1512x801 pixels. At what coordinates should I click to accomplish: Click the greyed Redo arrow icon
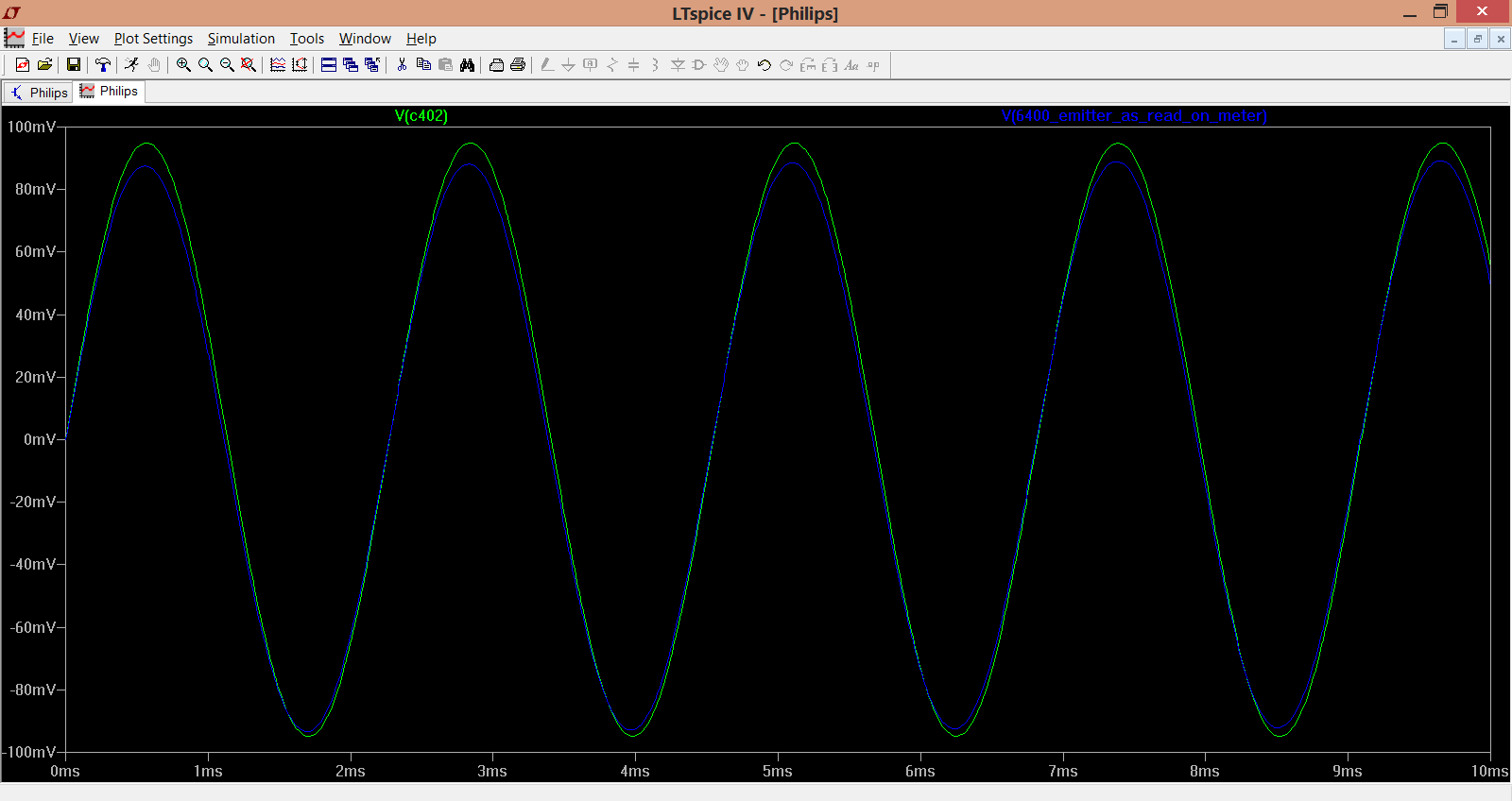(786, 64)
